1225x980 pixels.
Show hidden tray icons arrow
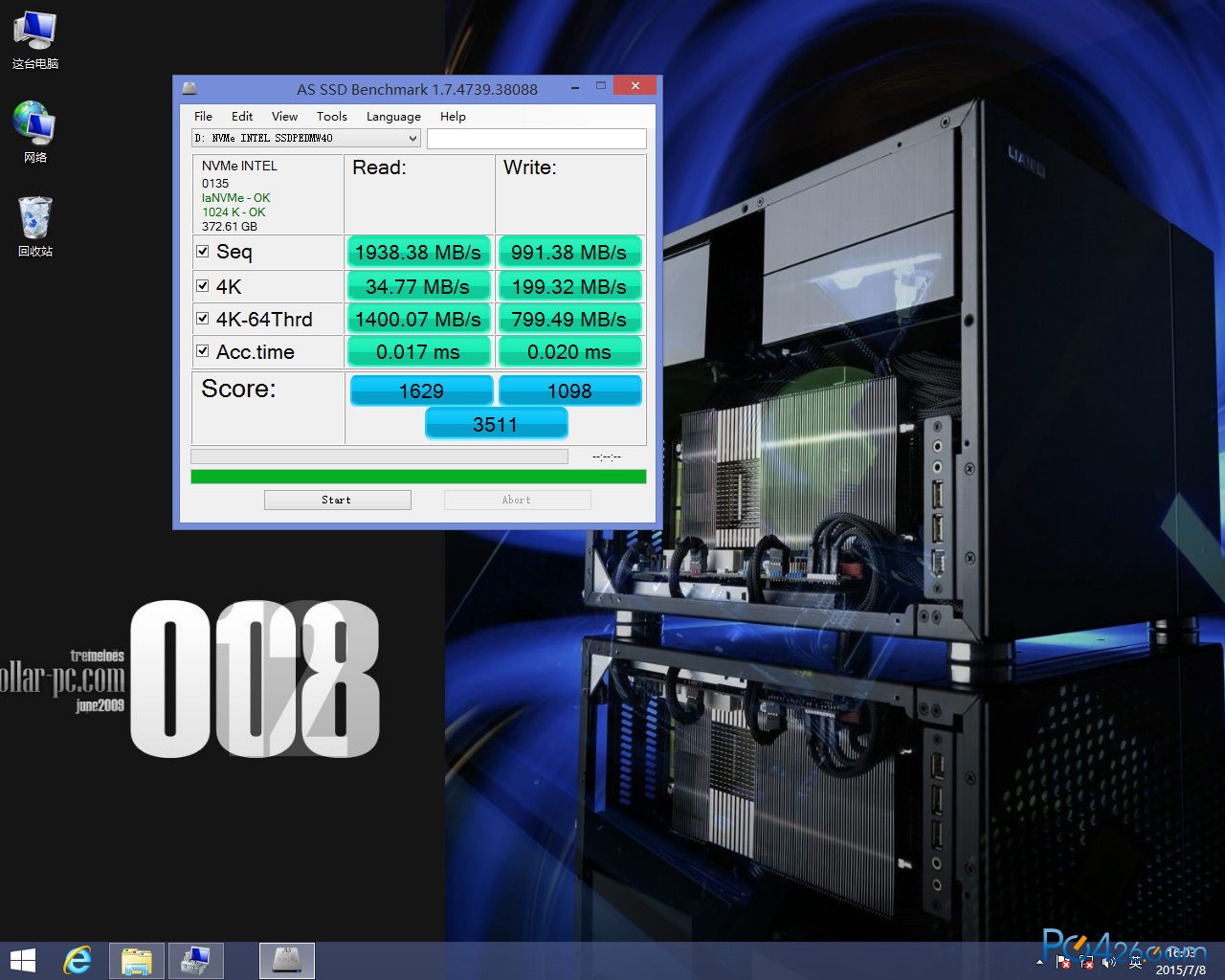[1040, 962]
